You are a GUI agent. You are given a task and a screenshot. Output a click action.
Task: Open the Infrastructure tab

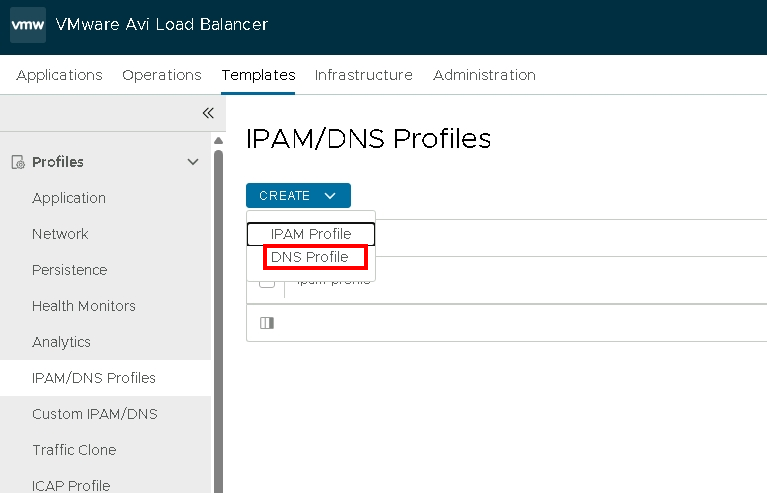pyautogui.click(x=364, y=75)
